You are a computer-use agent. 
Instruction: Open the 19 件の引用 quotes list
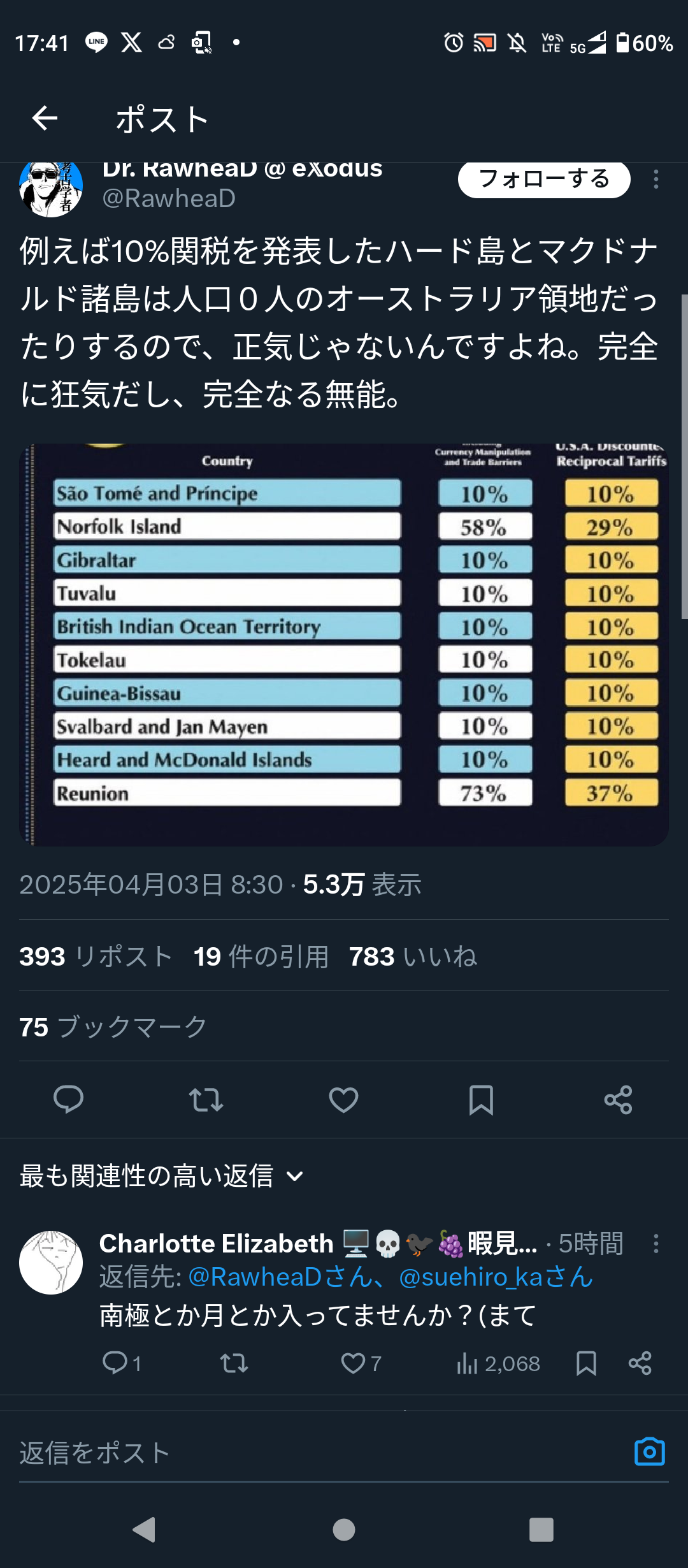261,957
